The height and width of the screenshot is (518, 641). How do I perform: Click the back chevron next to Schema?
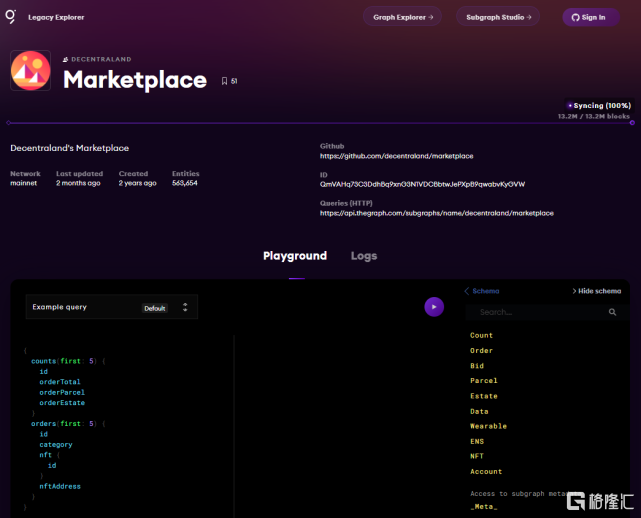466,291
